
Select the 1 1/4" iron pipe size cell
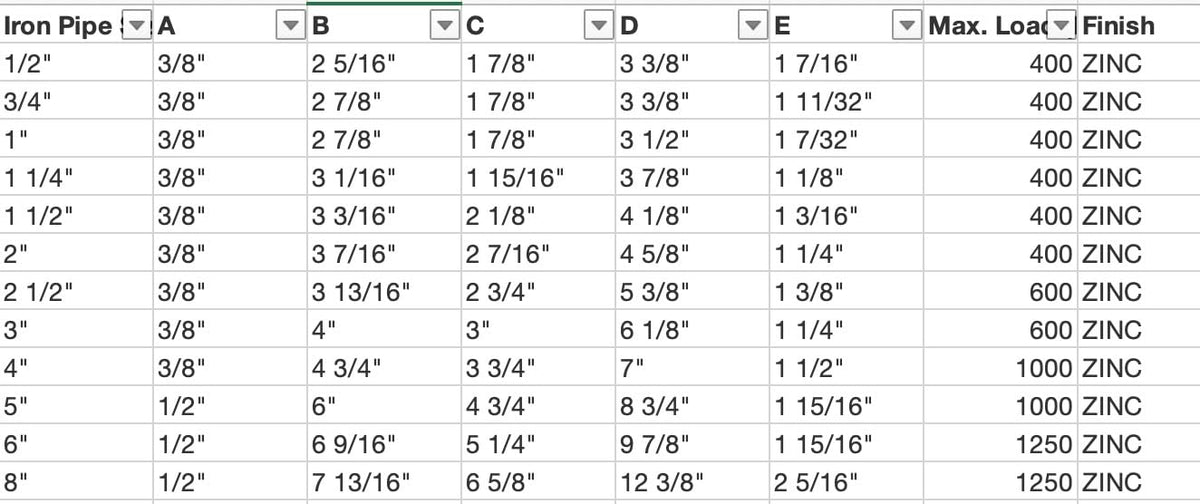coord(76,178)
